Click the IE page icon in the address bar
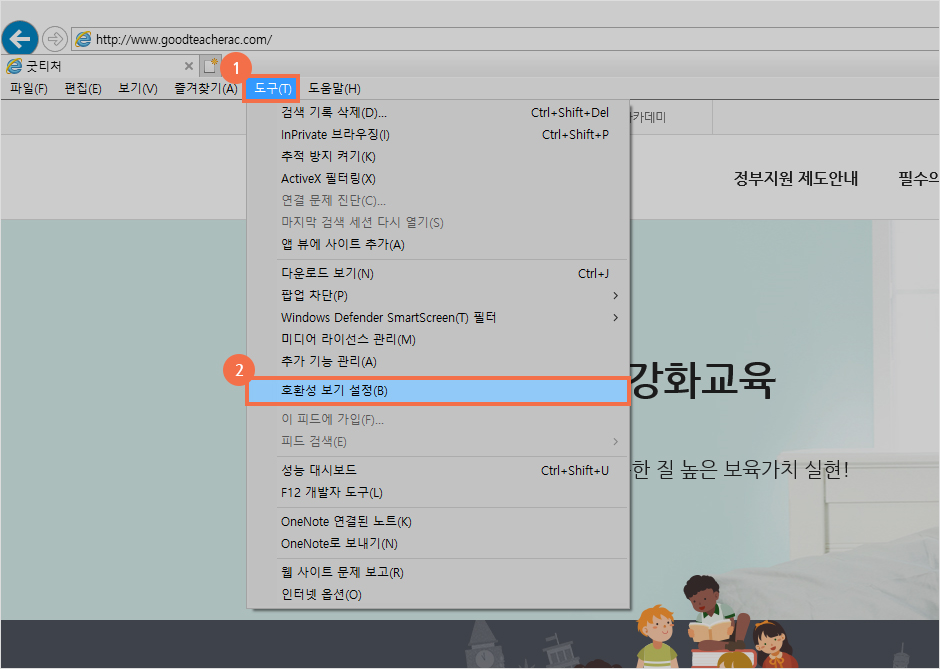940x669 pixels. [x=83, y=40]
